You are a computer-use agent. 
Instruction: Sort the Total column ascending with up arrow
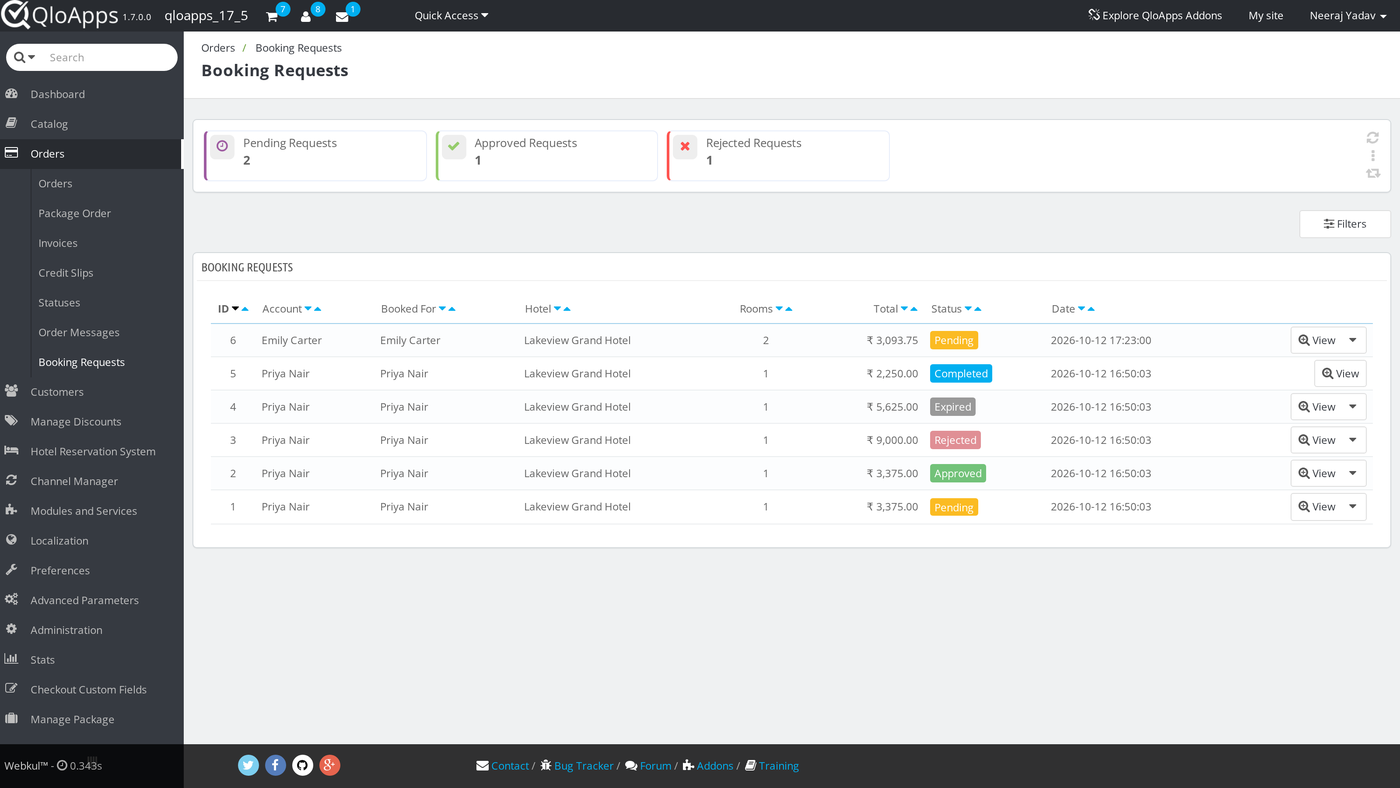pyautogui.click(x=914, y=309)
